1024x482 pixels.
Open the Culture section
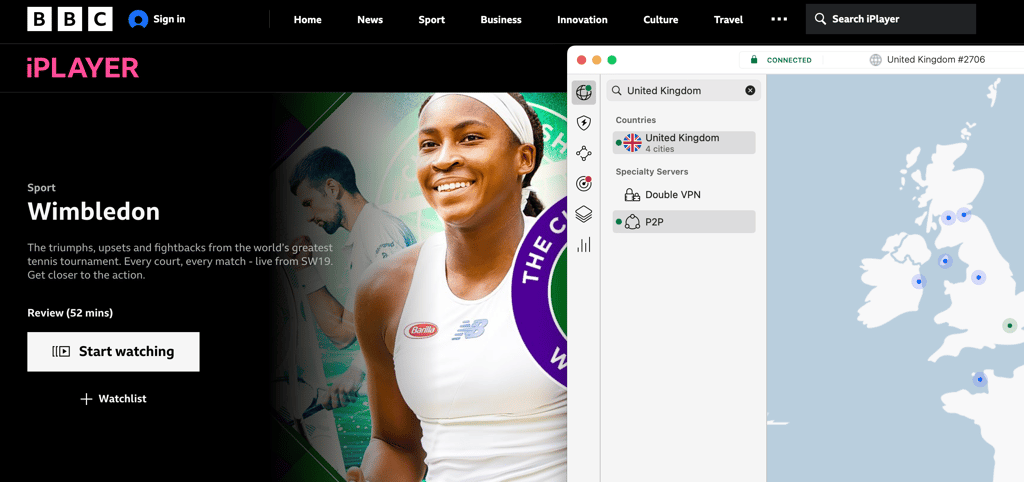pyautogui.click(x=660, y=20)
